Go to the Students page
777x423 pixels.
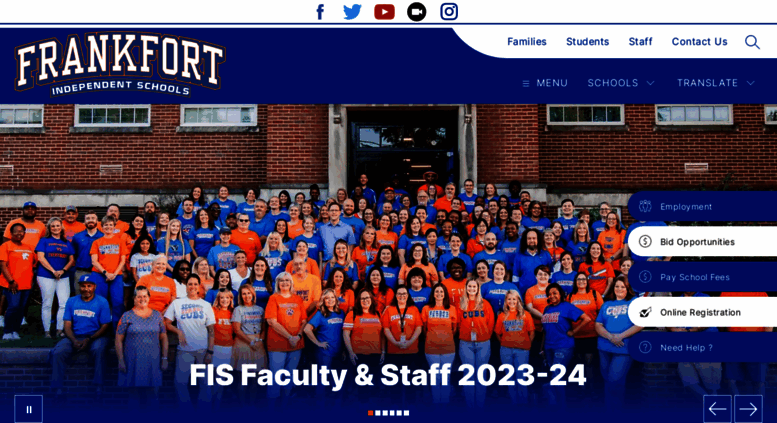587,42
